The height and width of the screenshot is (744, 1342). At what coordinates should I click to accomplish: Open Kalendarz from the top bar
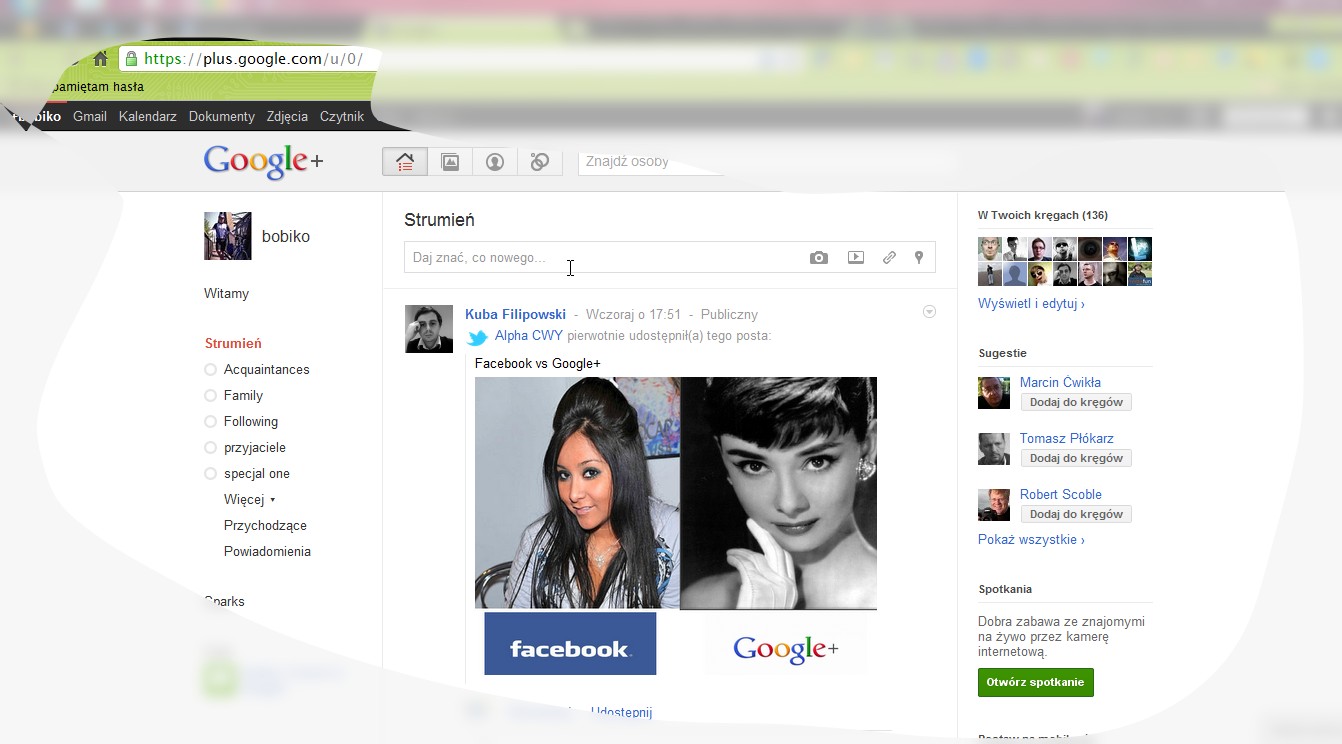[148, 116]
